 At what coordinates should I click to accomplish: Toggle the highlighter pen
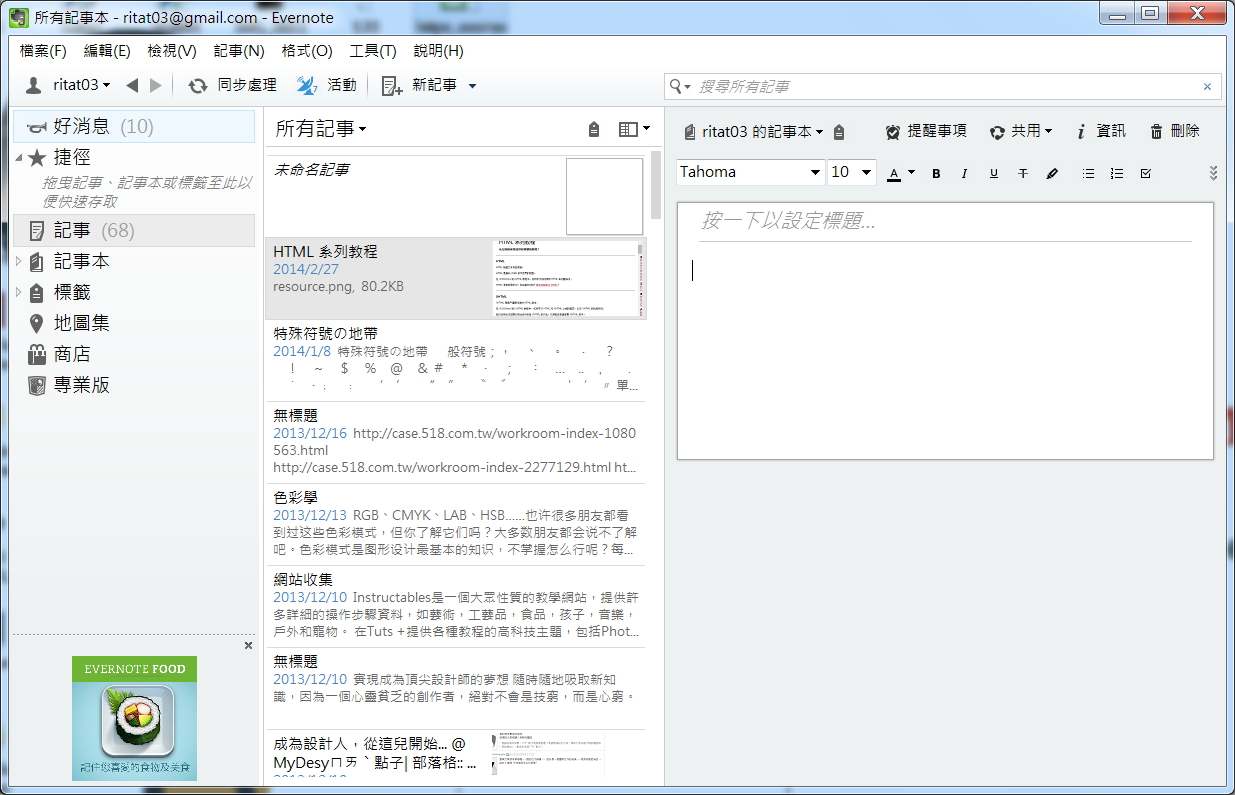click(1052, 173)
